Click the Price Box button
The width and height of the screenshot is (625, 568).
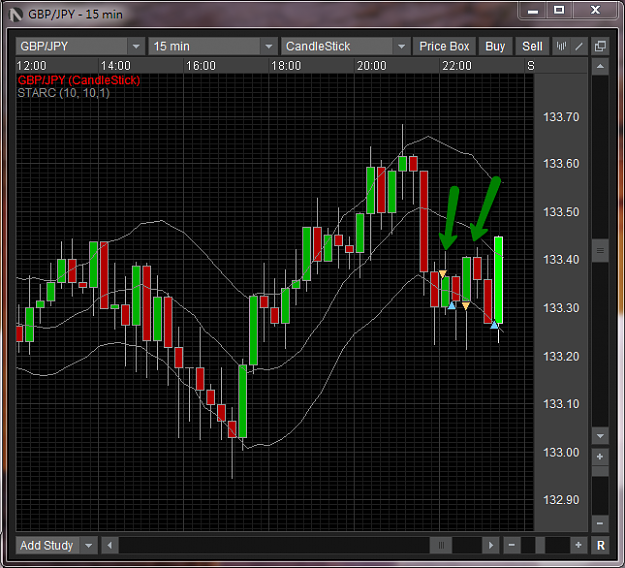pos(444,46)
